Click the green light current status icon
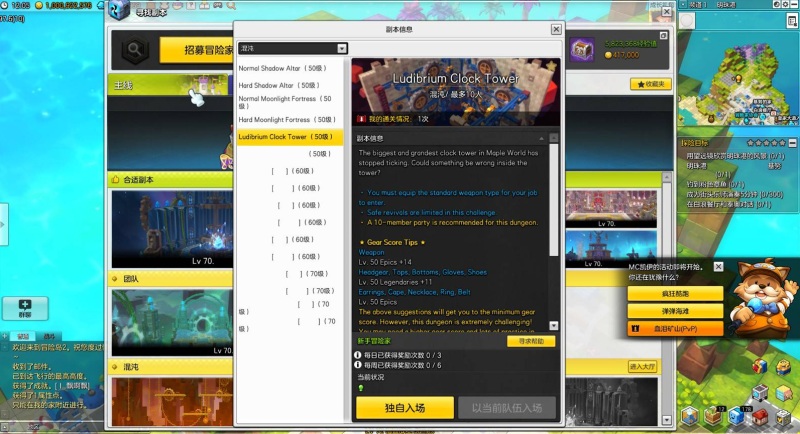Image resolution: width=800 pixels, height=434 pixels. pyautogui.click(x=361, y=388)
